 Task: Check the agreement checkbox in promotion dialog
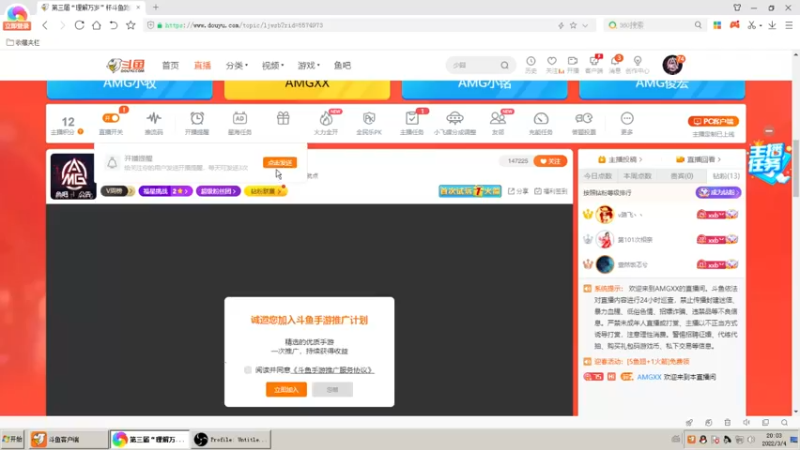(x=248, y=370)
